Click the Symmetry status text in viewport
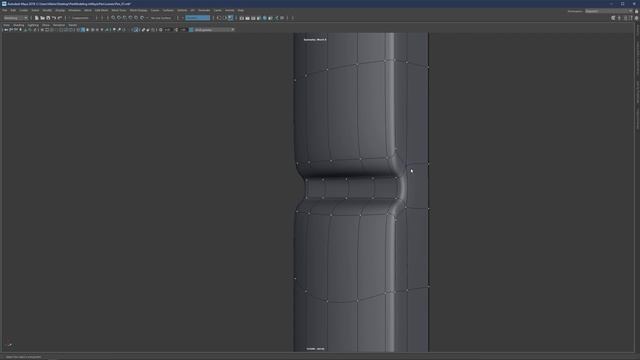640x360 pixels. (x=315, y=40)
